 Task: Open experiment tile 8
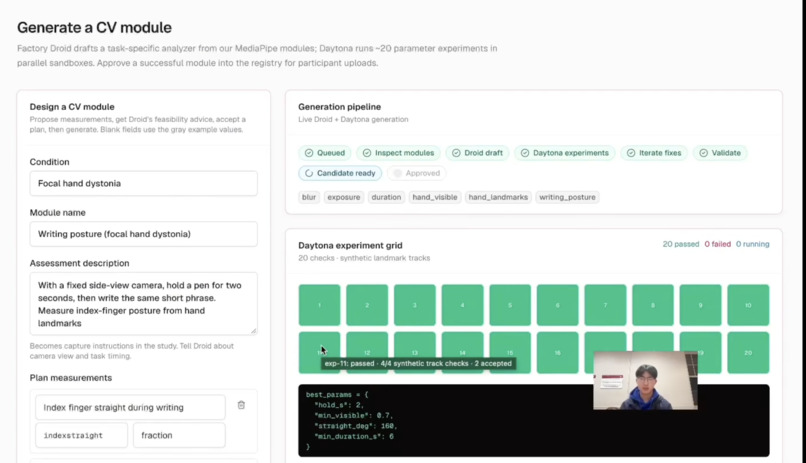(x=653, y=305)
